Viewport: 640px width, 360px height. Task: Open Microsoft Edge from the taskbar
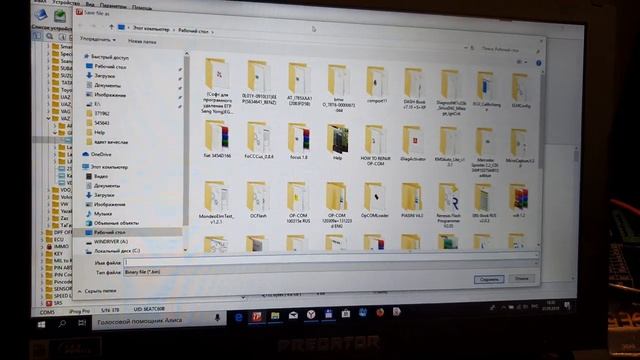click(x=239, y=317)
